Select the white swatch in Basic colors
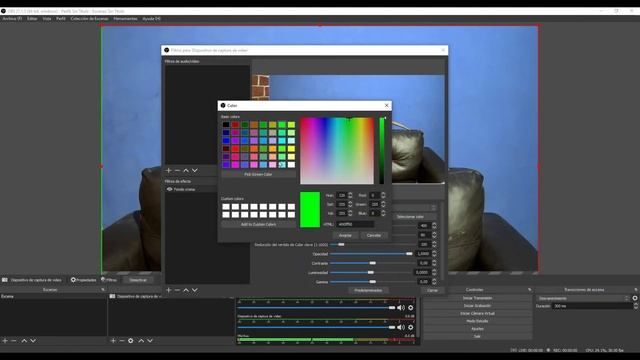 [291, 164]
